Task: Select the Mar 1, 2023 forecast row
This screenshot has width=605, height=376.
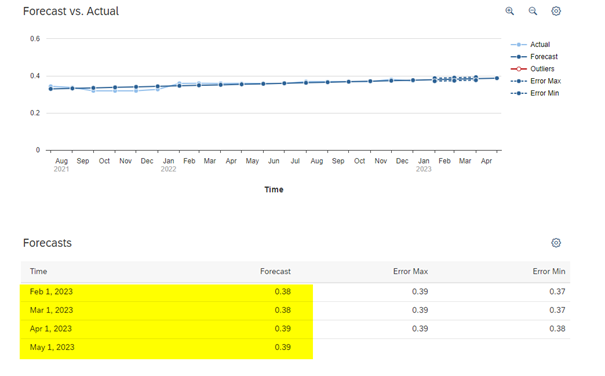Action: pyautogui.click(x=295, y=310)
